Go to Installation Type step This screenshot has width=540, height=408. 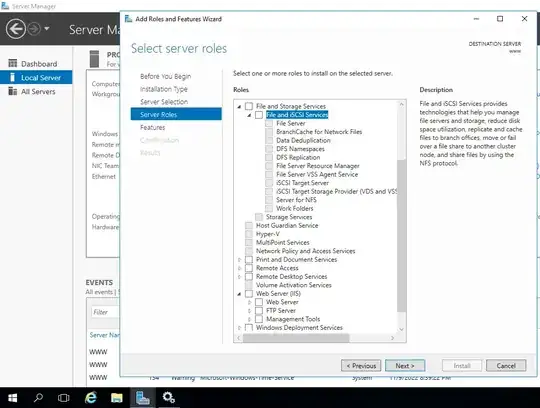click(164, 89)
